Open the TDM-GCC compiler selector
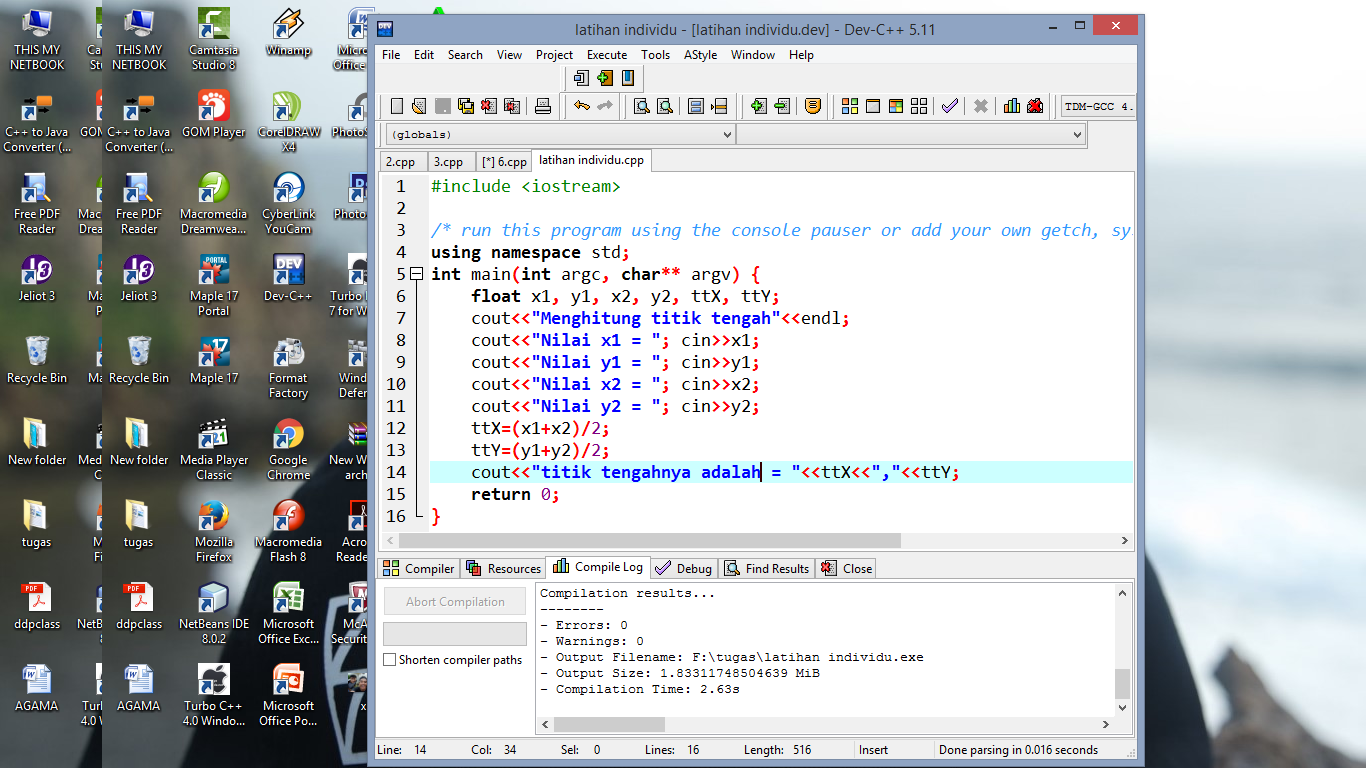Screen dimensions: 1366x768 (1097, 106)
